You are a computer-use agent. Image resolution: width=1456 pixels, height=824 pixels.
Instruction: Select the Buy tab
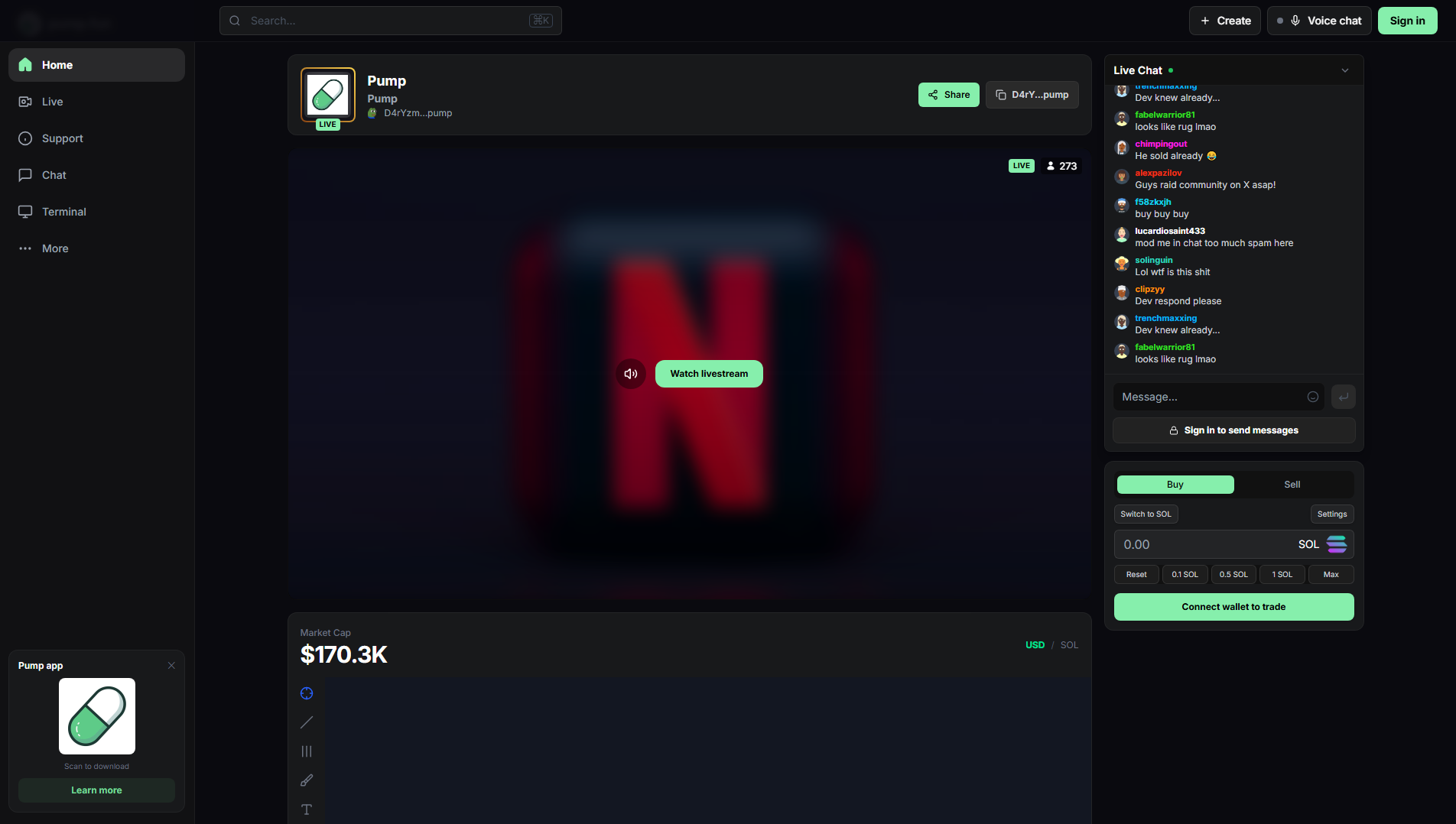click(1175, 485)
